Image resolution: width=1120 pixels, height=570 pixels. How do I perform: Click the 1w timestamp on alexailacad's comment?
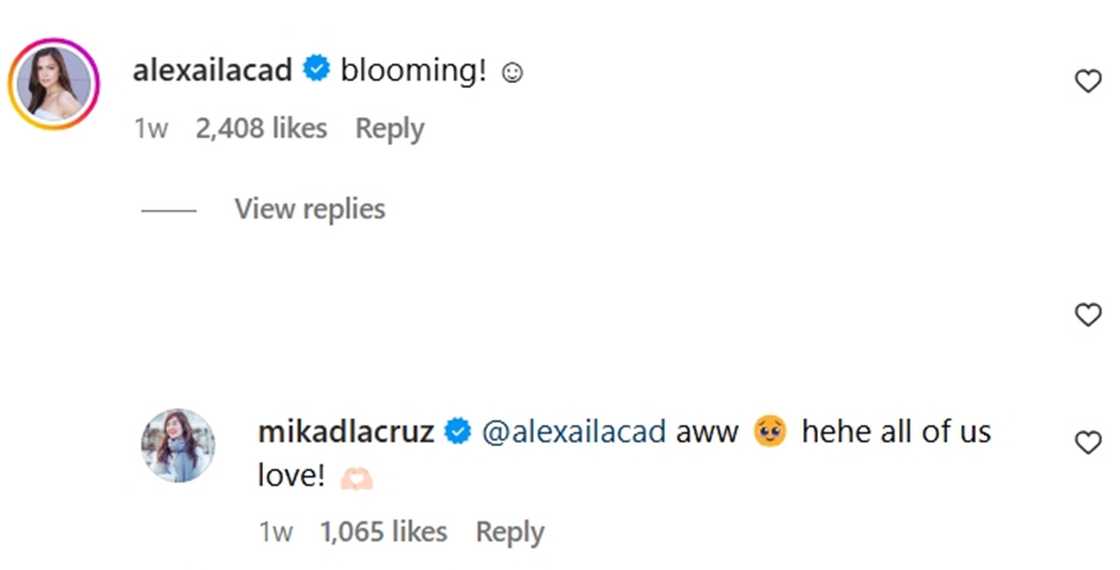coord(150,129)
